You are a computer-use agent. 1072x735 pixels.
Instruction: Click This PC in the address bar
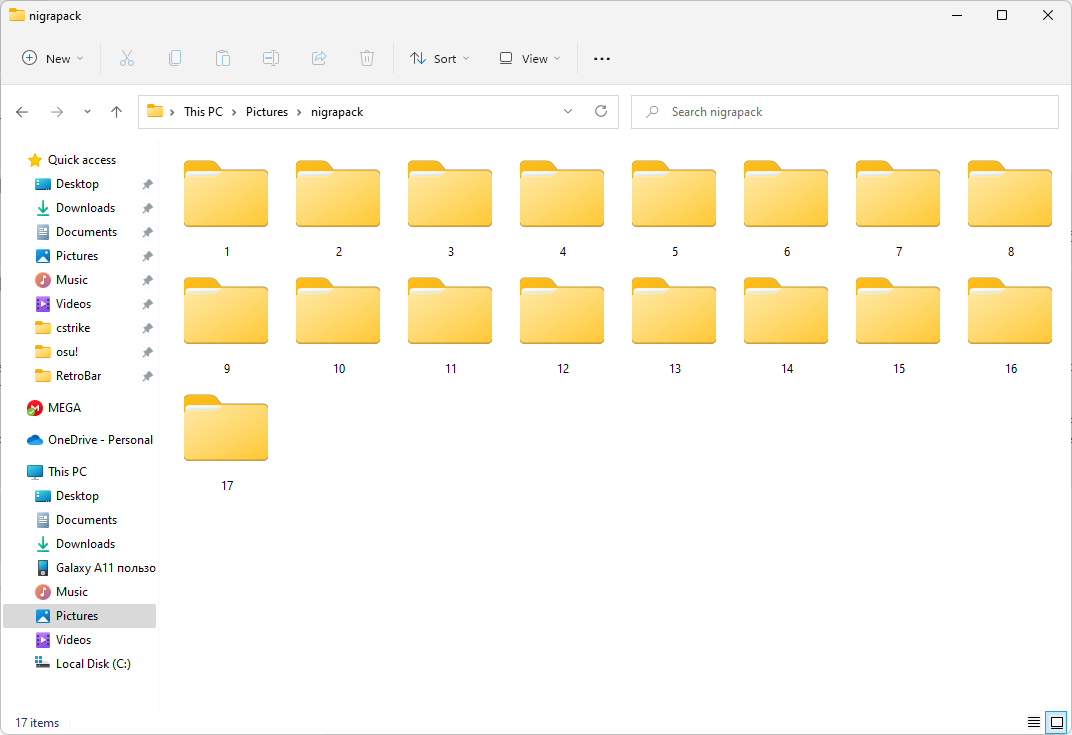point(203,112)
